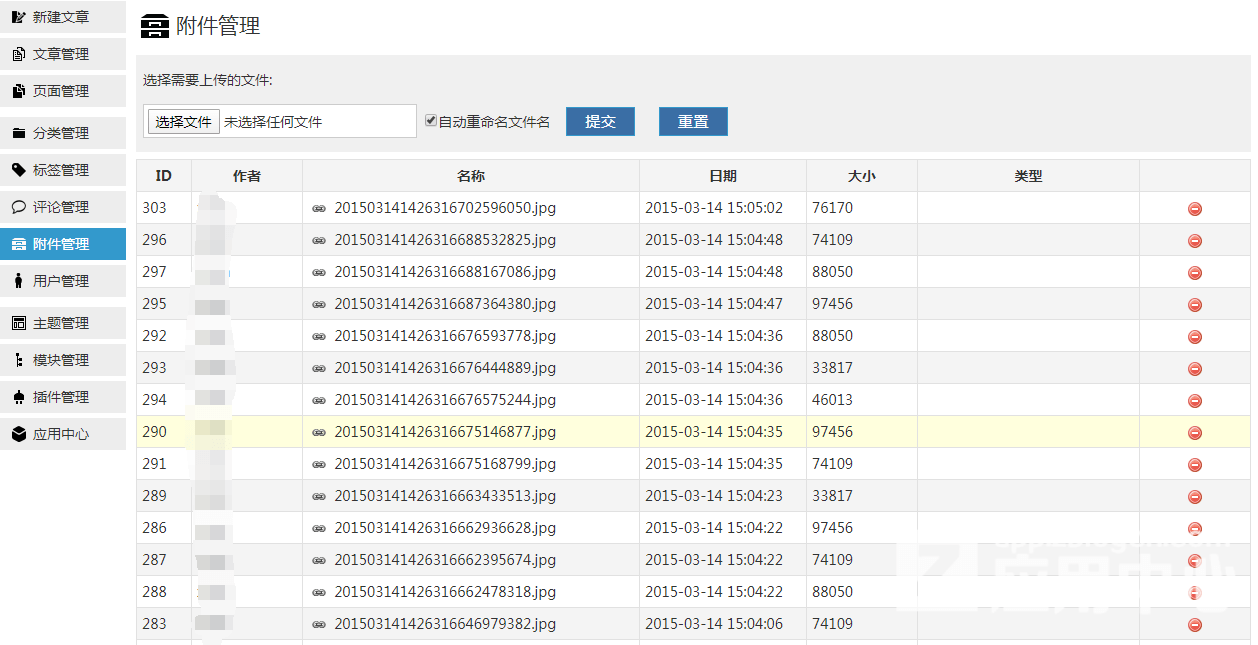
Task: Open file 201503141426316675168799.jpg link
Action: 444,464
